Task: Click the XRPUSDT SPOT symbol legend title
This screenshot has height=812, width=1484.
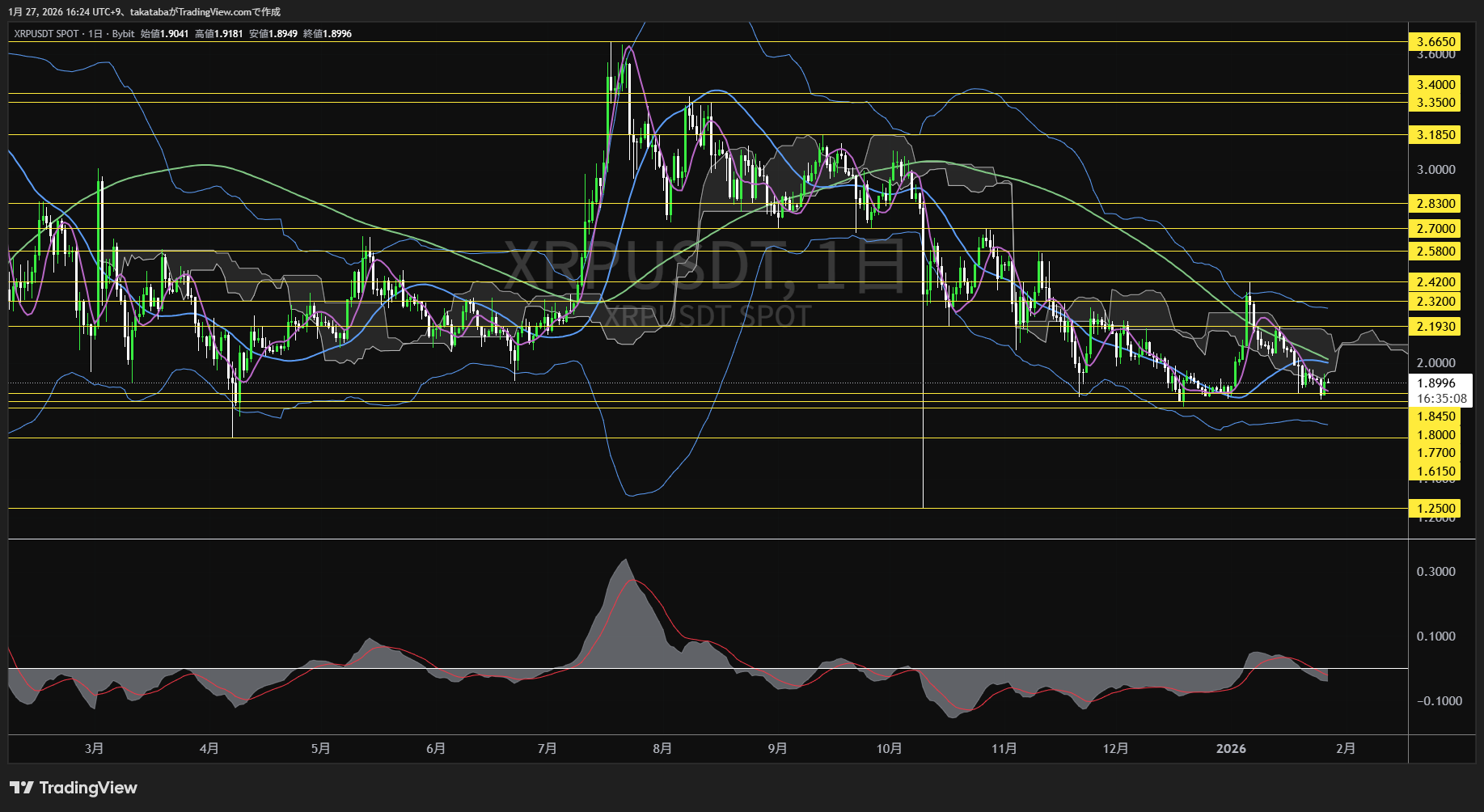Action: 47,34
